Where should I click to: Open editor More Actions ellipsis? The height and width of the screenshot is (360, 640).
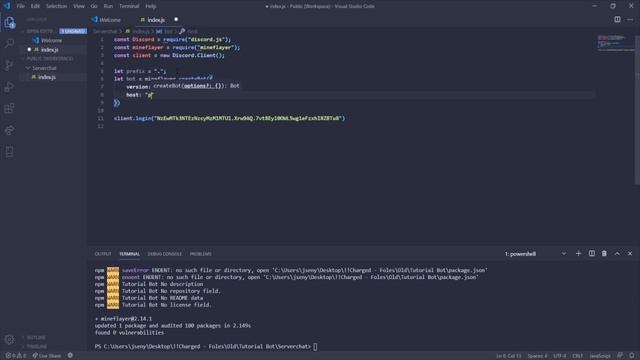630,19
